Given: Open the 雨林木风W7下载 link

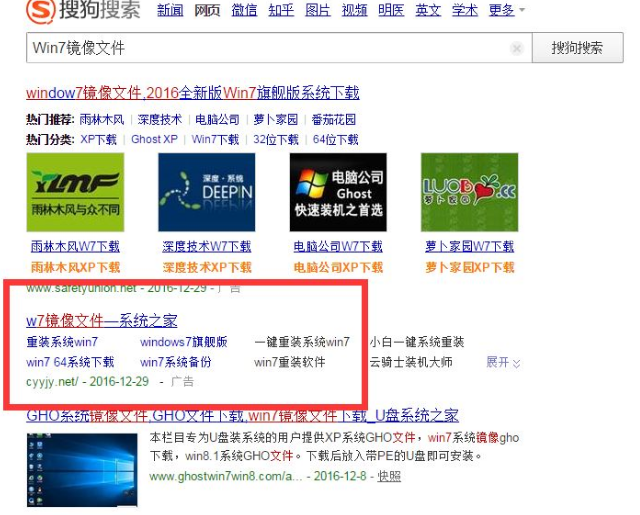Looking at the screenshot, I should tap(75, 246).
